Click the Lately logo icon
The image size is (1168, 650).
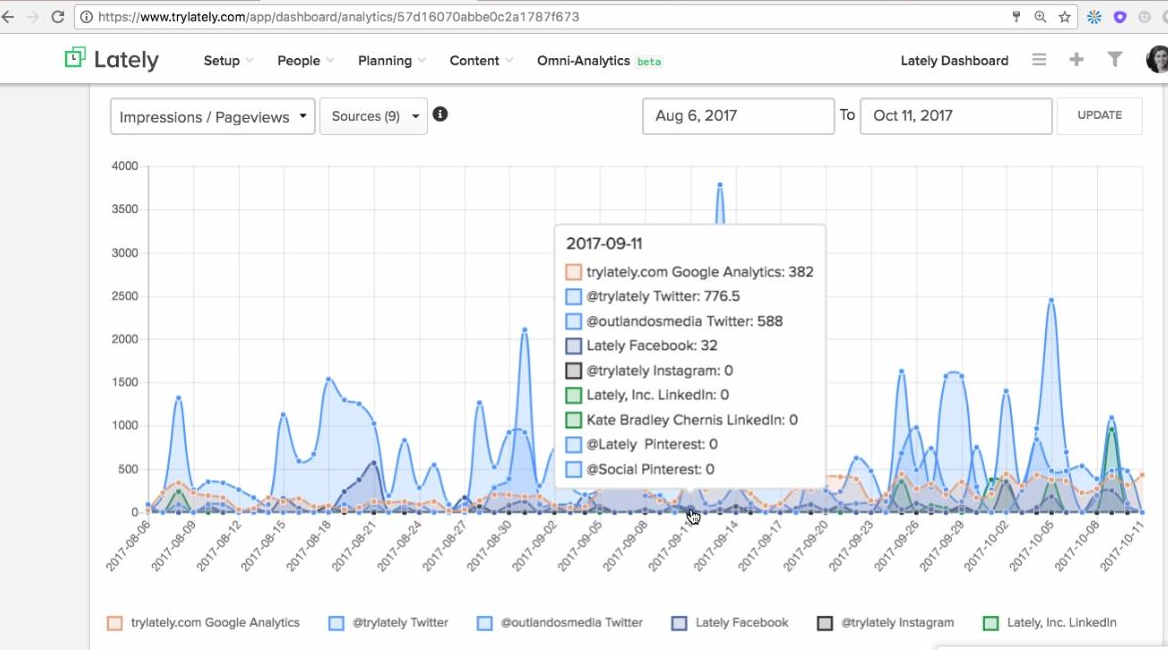(75, 59)
